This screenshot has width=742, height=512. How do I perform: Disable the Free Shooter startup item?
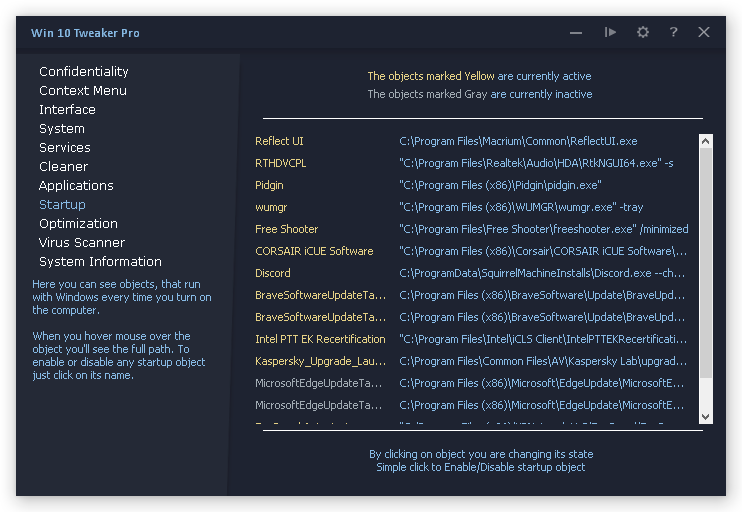click(286, 229)
